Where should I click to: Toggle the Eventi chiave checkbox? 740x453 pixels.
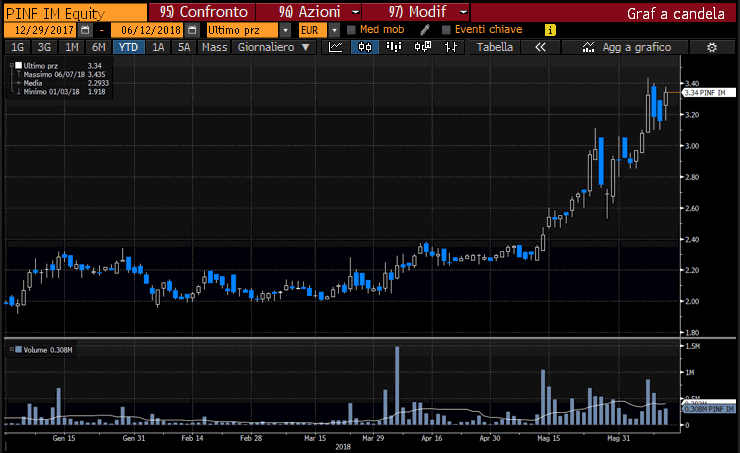pos(446,30)
